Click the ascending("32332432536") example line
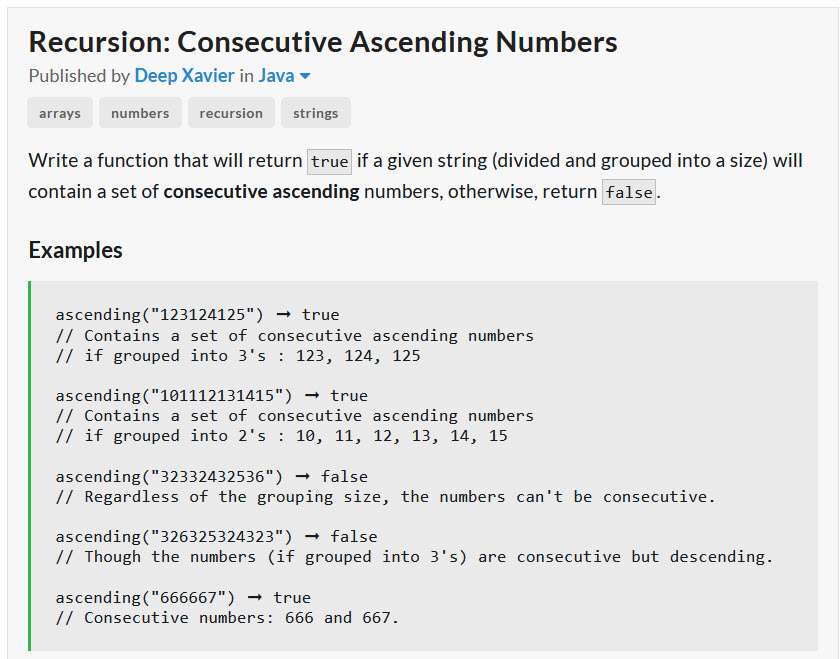This screenshot has height=659, width=840. coord(211,476)
